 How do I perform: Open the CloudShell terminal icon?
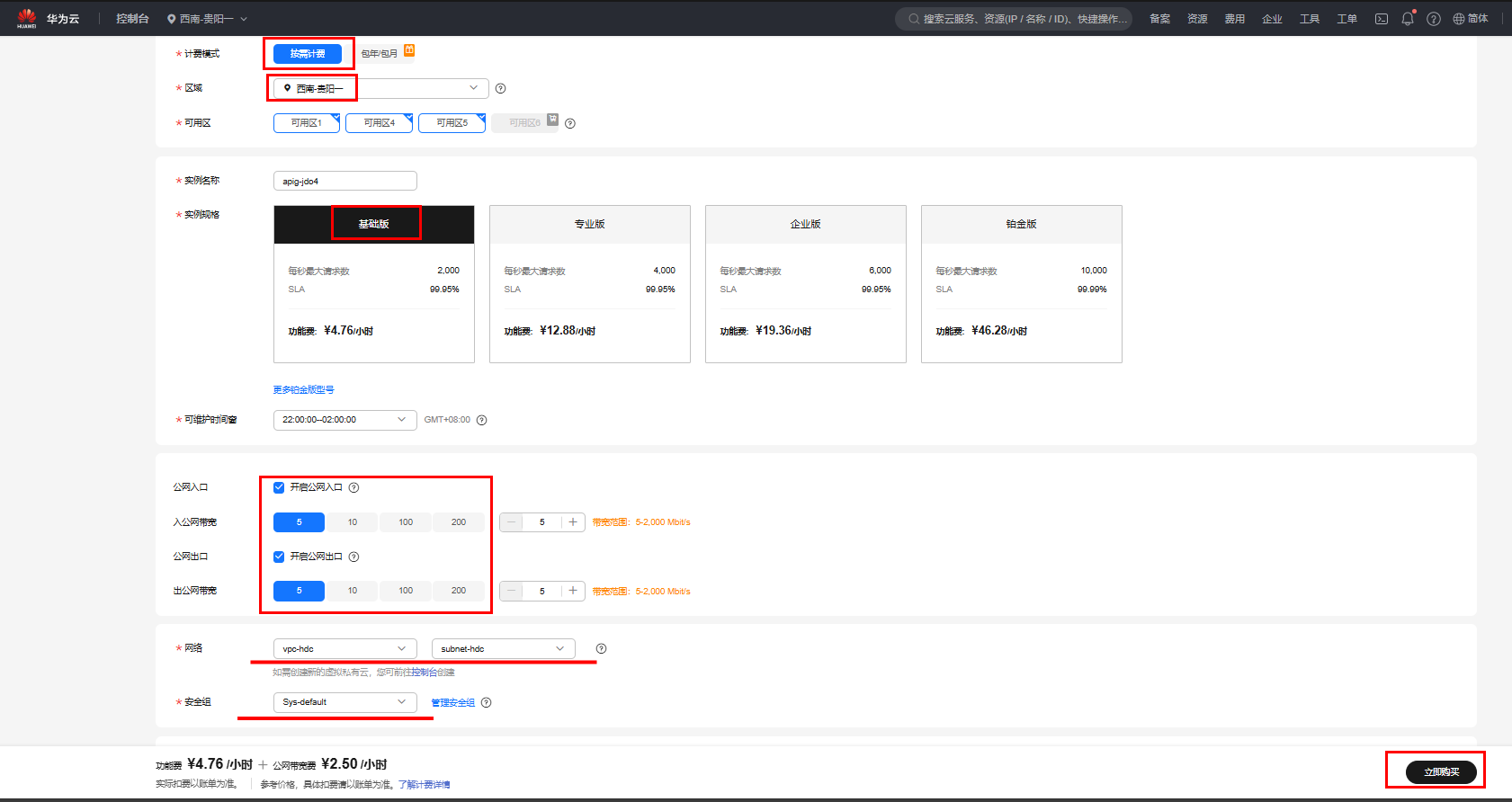[x=1381, y=19]
